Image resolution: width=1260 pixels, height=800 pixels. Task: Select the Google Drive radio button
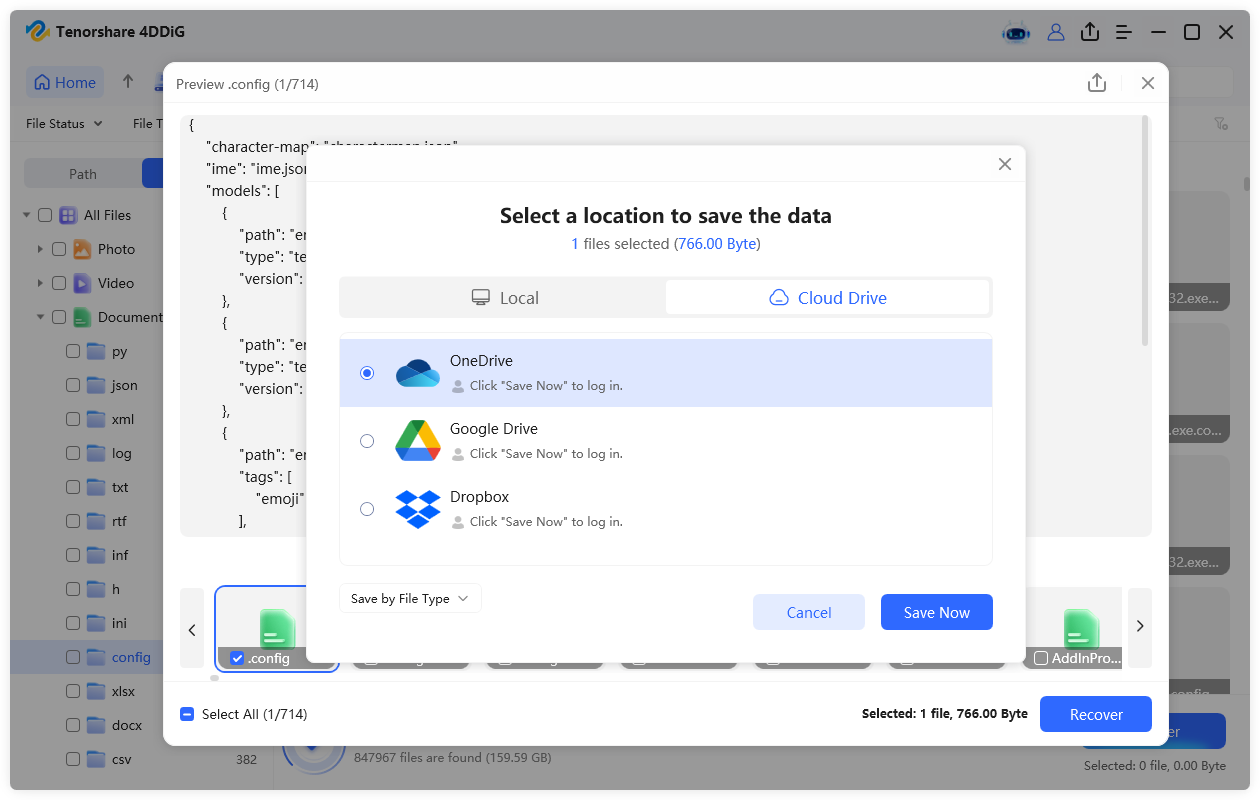367,441
